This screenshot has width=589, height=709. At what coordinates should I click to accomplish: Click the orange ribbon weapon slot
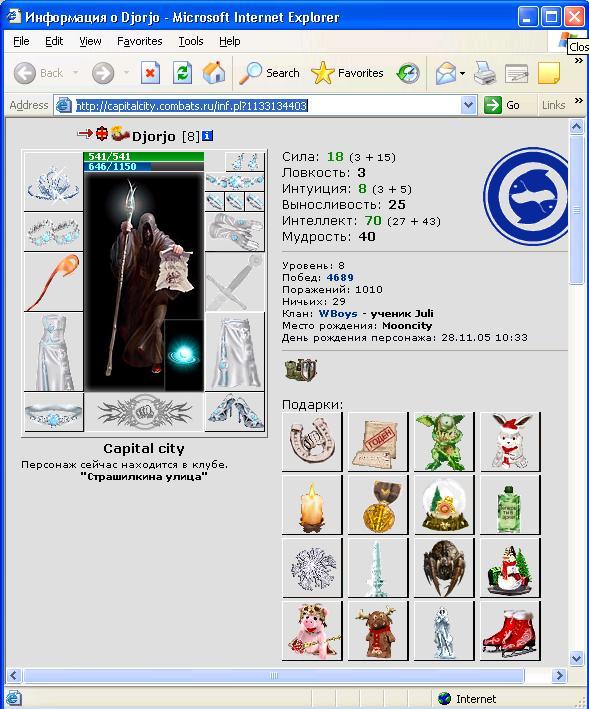click(53, 282)
